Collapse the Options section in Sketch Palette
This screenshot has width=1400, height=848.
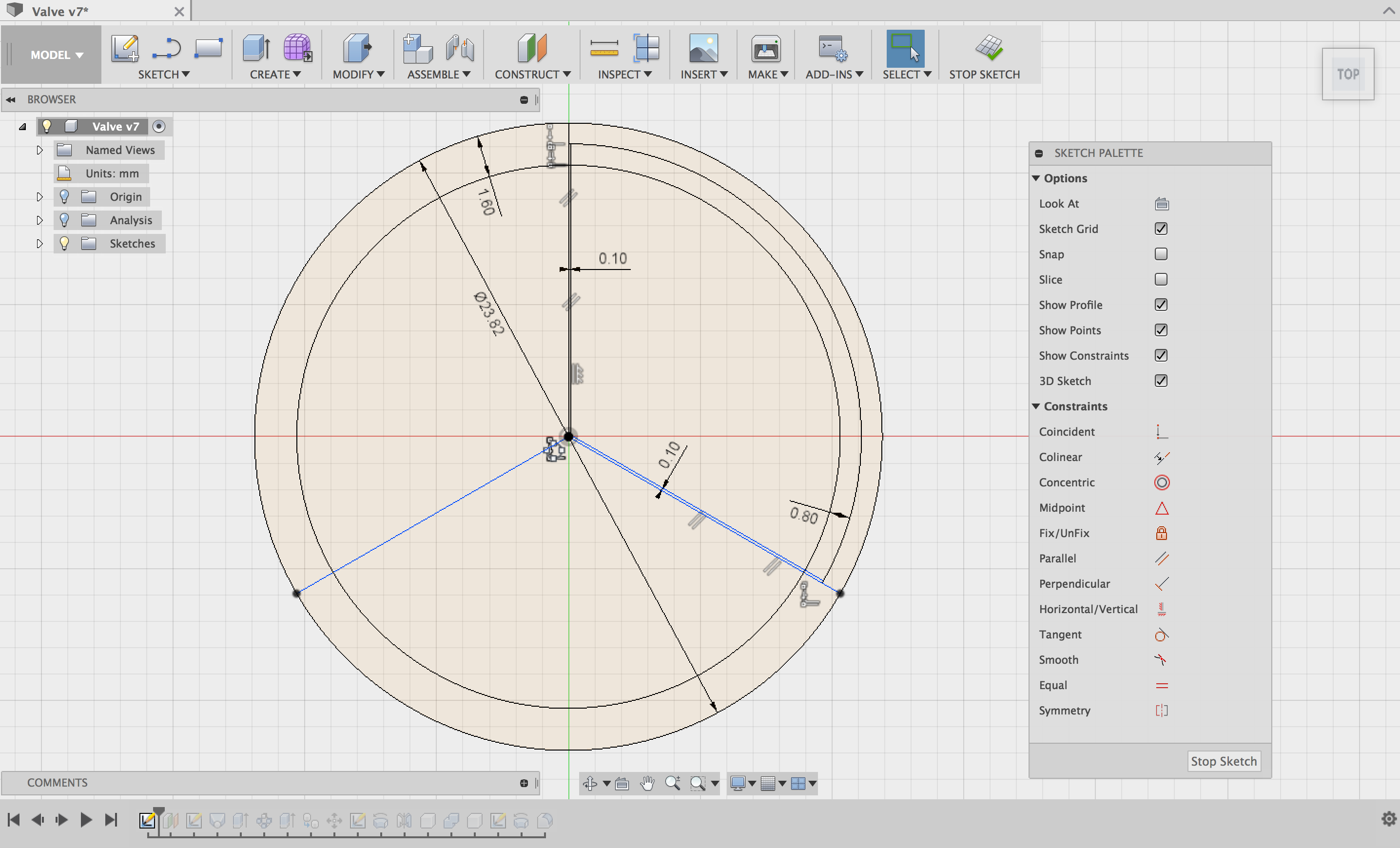[1036, 178]
